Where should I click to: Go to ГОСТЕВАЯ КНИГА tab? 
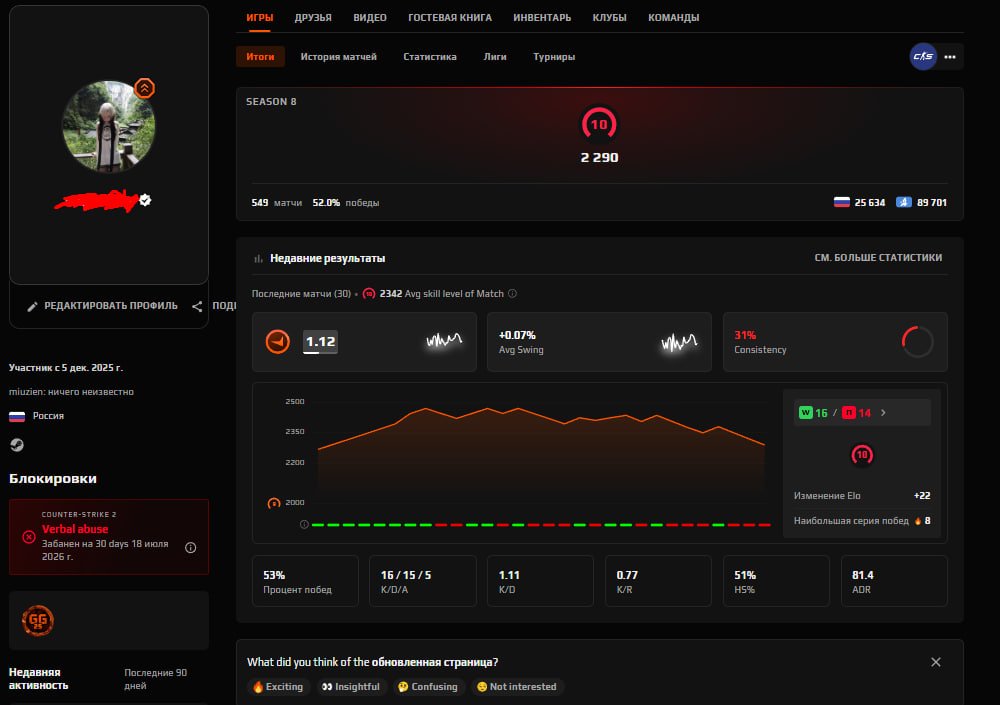(x=450, y=17)
